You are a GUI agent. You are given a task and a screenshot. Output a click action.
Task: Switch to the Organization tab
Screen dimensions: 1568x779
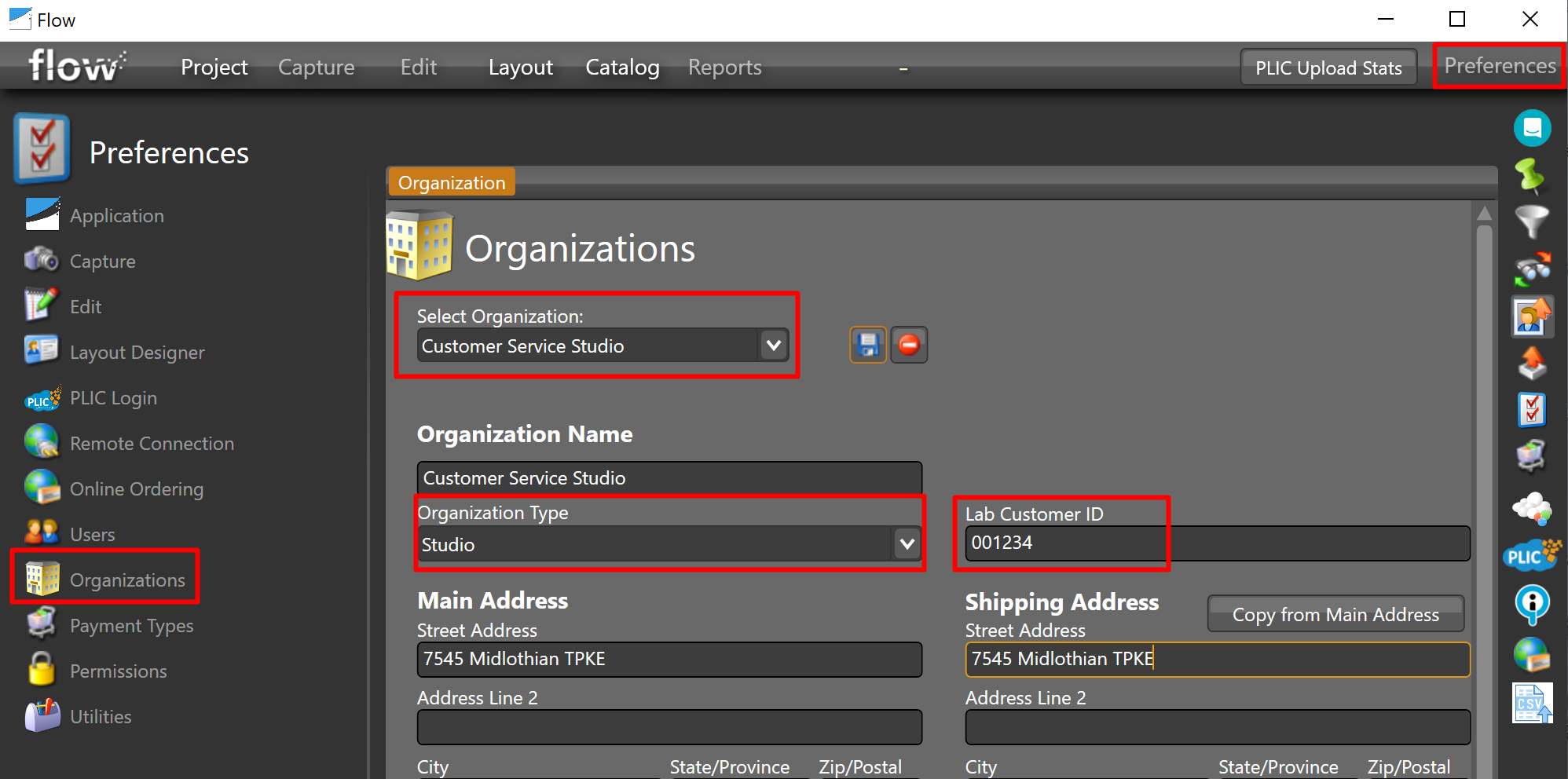pyautogui.click(x=451, y=181)
